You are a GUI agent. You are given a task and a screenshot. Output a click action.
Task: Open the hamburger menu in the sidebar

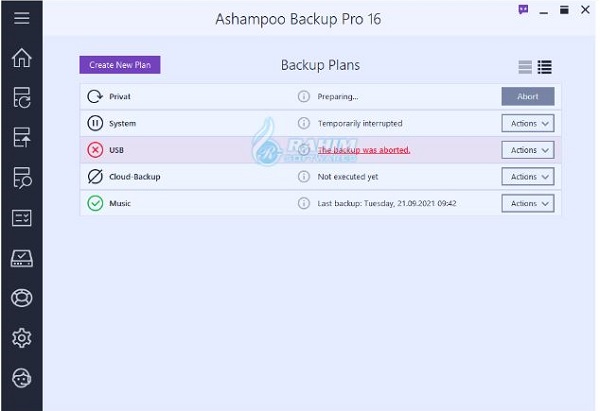pos(21,18)
